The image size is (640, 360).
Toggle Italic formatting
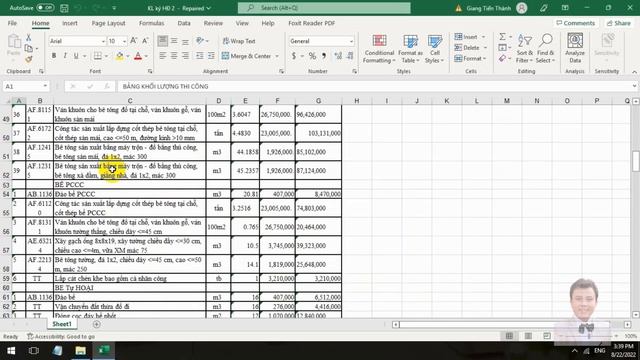64,56
